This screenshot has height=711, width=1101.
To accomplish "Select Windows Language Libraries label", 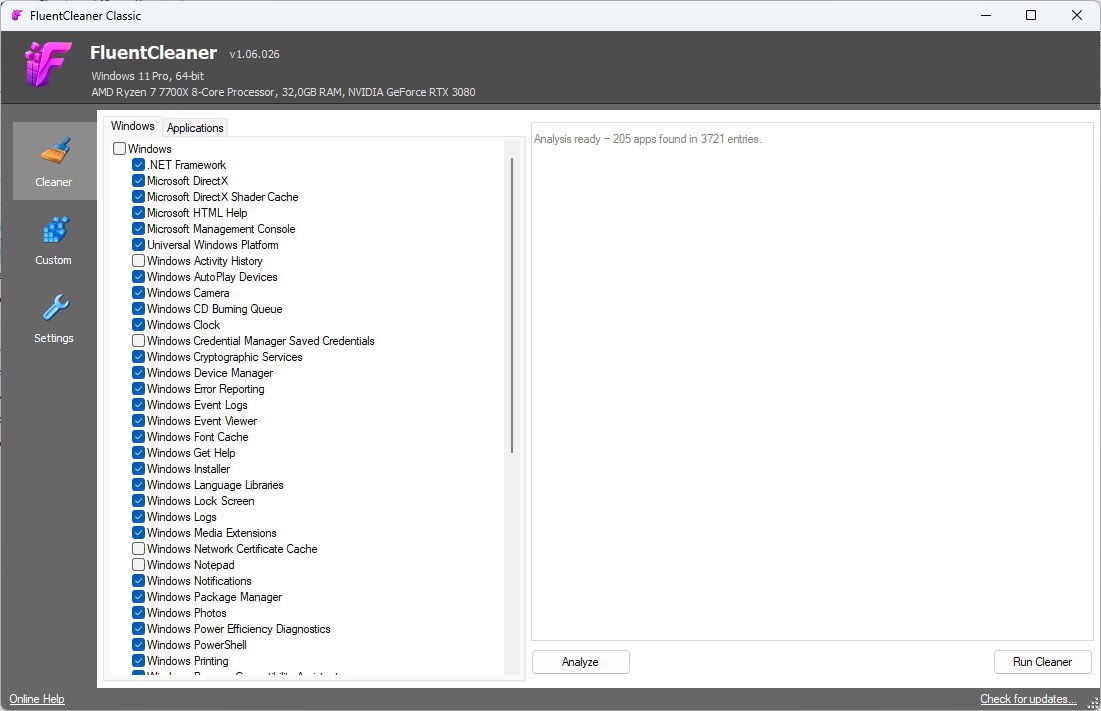I will click(x=215, y=485).
